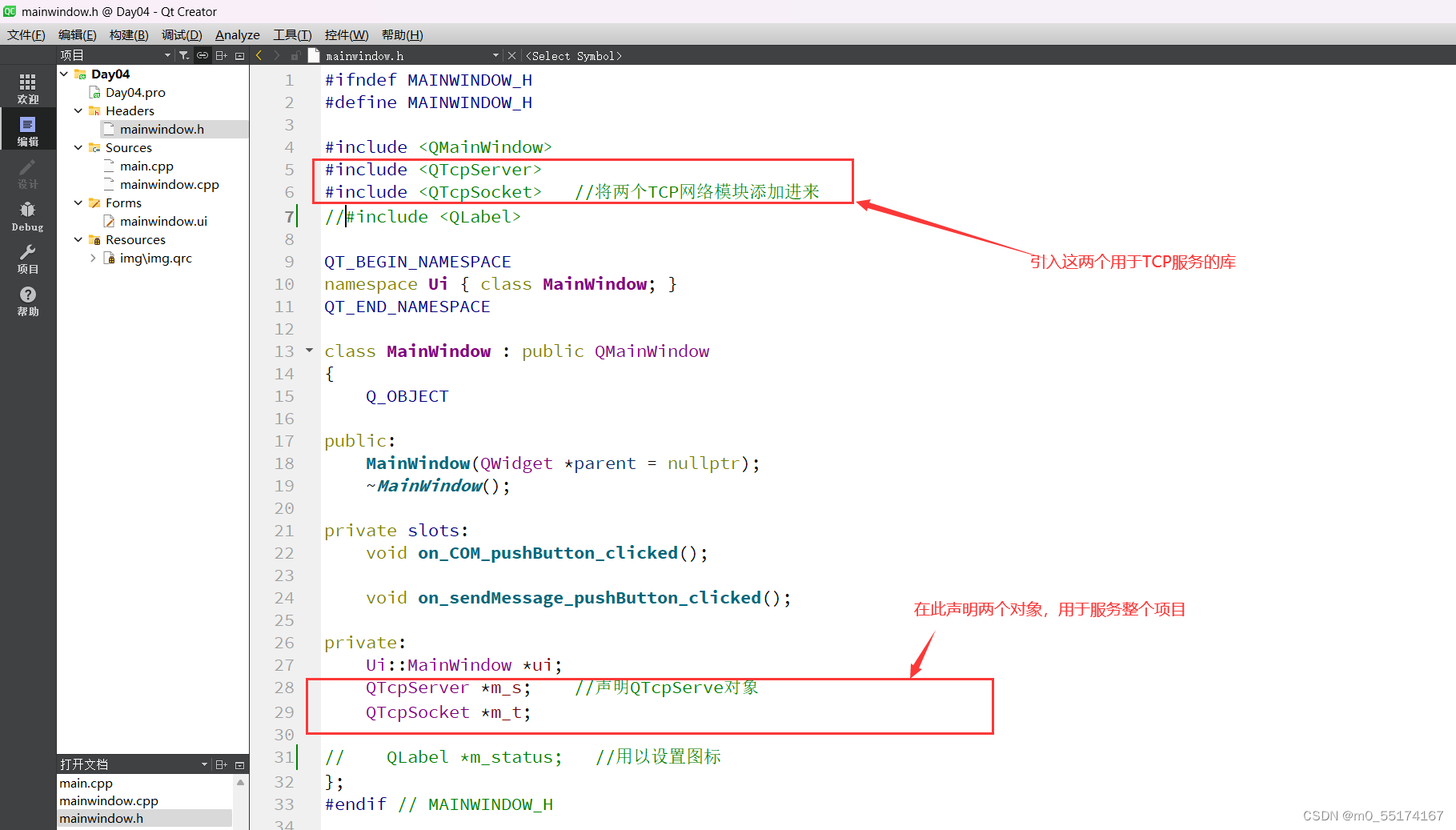Open the 项目 (Projects) mode wrench icon
Screen dimensions: 1456x830
click(x=27, y=258)
